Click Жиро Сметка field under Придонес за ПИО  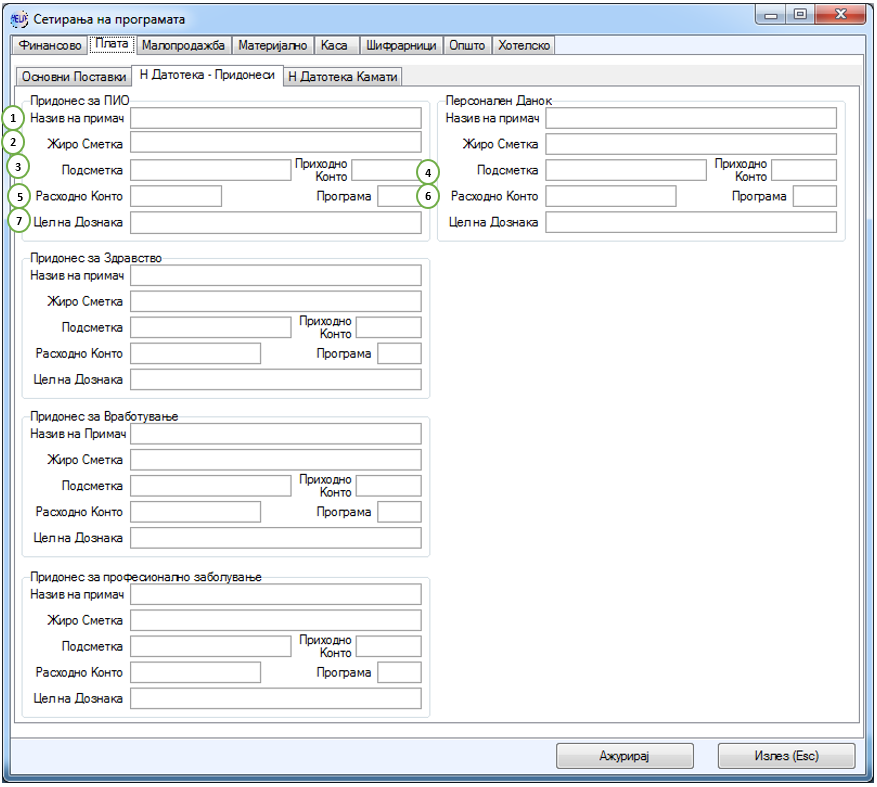(x=276, y=142)
